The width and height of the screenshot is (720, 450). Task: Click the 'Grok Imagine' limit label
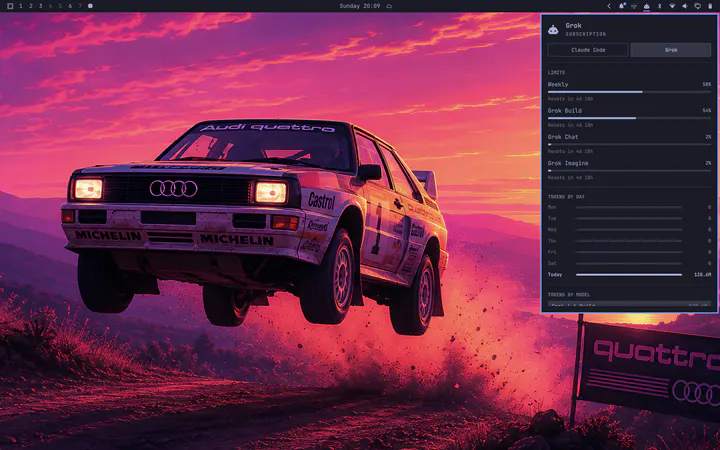tap(568, 163)
